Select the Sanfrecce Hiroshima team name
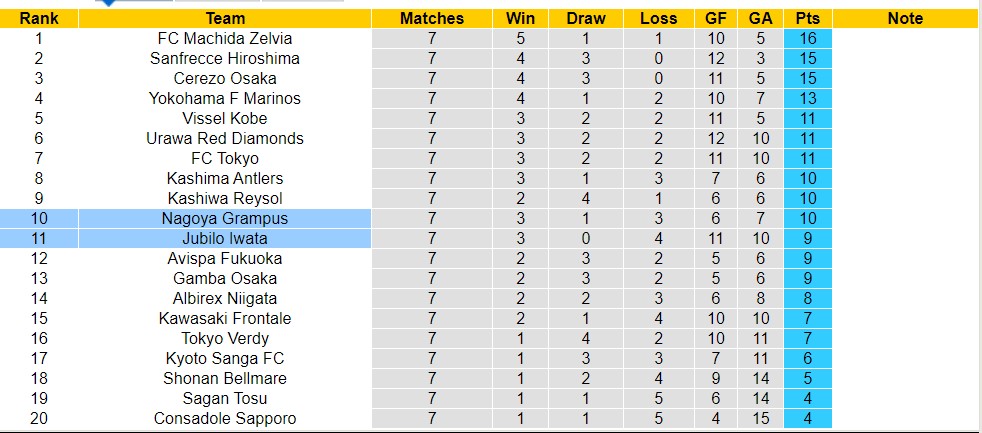The image size is (982, 433). point(225,58)
